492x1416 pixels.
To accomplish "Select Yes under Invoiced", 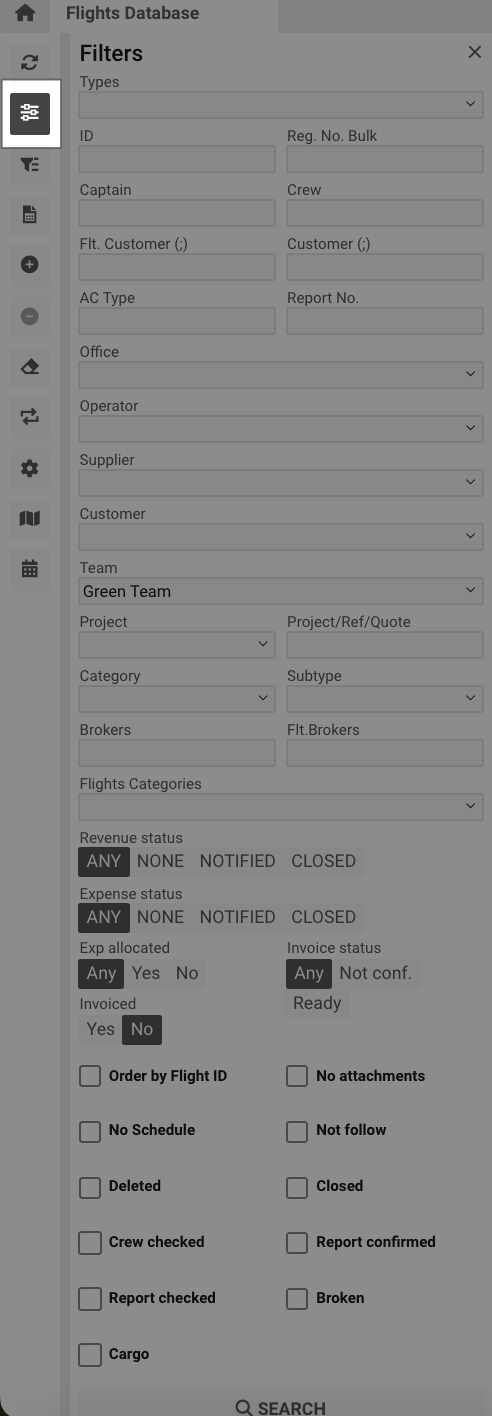I will coord(101,1029).
